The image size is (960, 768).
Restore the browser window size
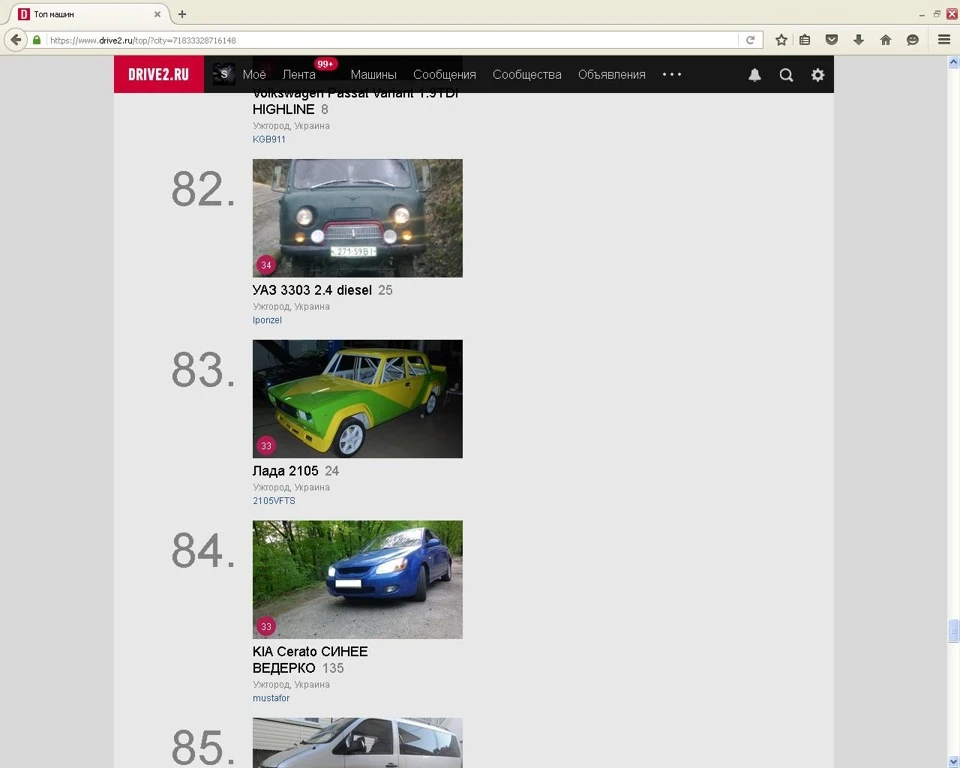point(937,13)
